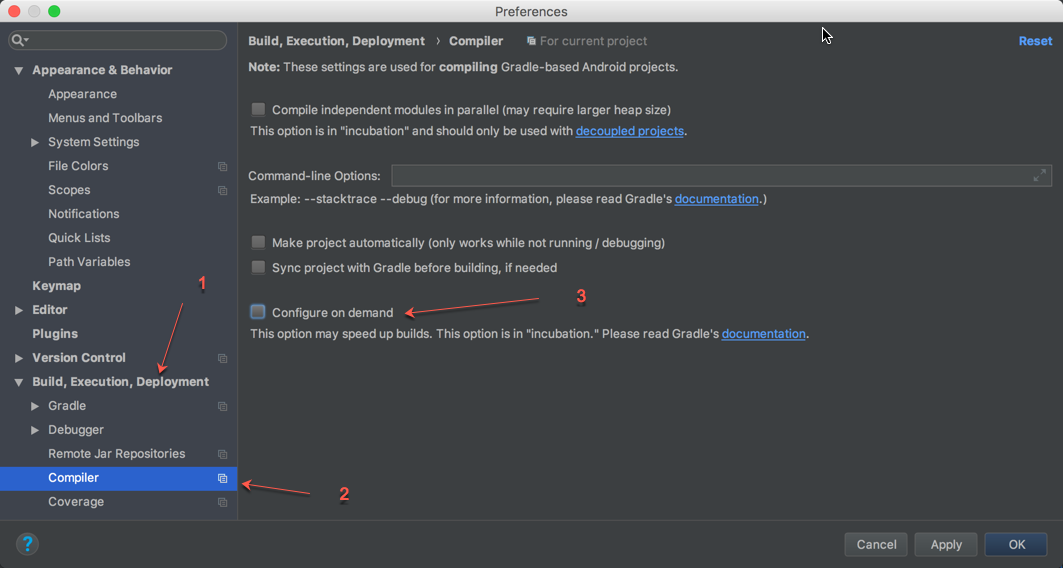
Task: Enable Compile independent modules in parallel
Action: click(x=258, y=109)
